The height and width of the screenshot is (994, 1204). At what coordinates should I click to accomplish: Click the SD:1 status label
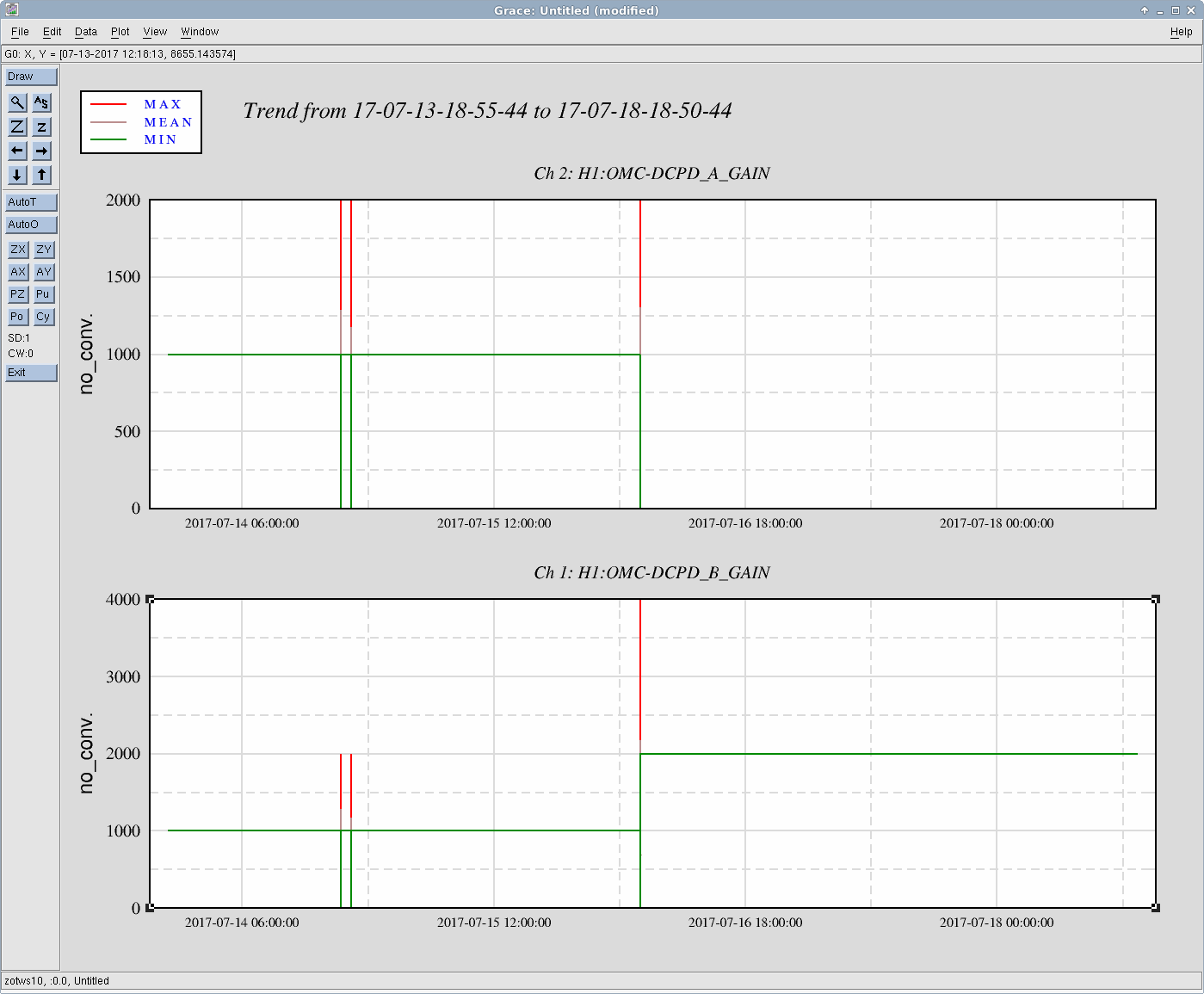click(x=19, y=338)
